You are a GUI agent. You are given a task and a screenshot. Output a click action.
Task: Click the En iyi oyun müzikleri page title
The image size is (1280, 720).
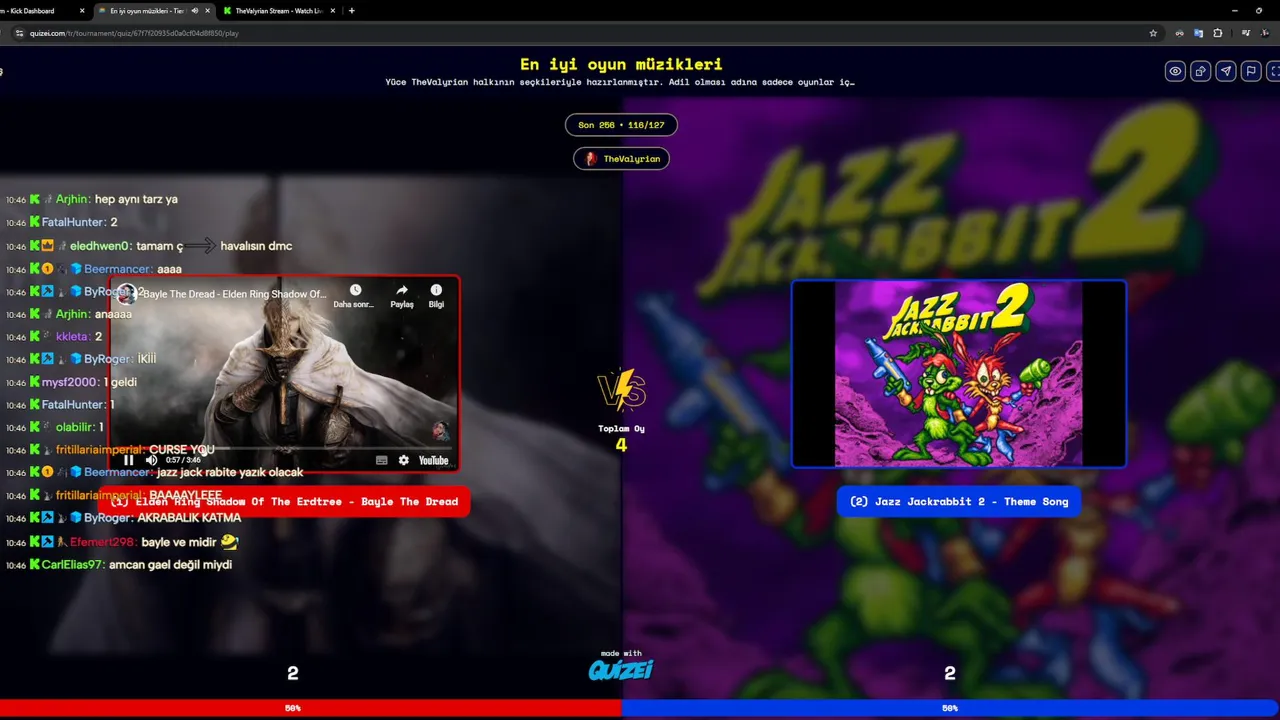click(x=621, y=64)
